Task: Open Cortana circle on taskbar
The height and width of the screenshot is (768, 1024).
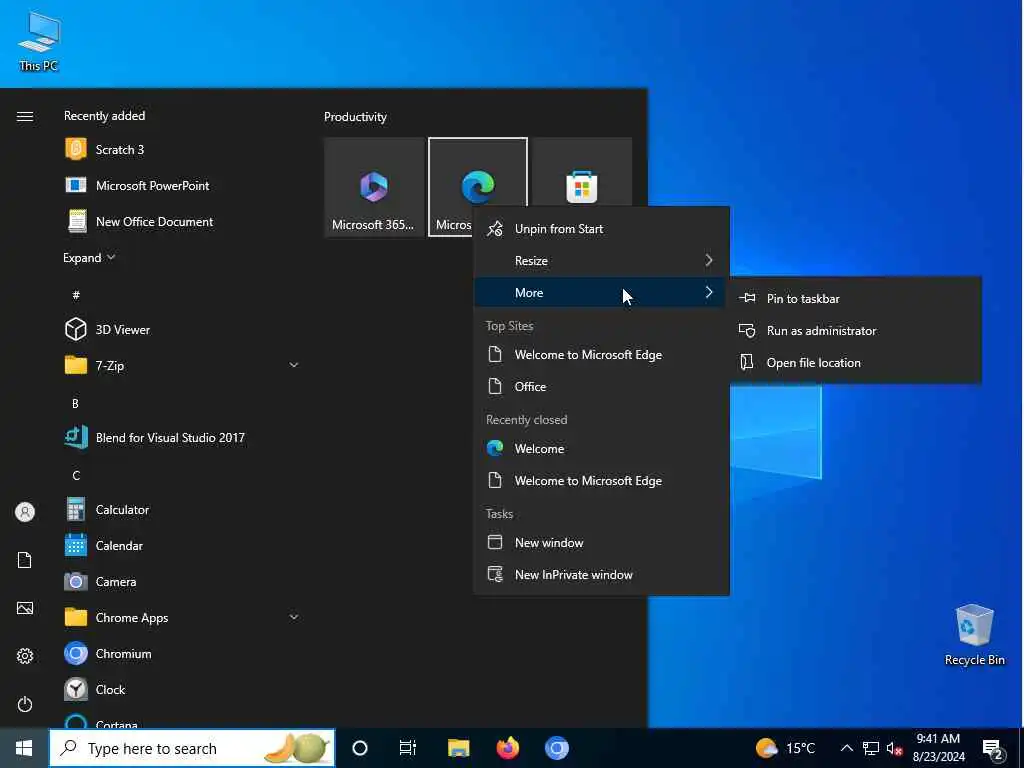Action: tap(360, 748)
